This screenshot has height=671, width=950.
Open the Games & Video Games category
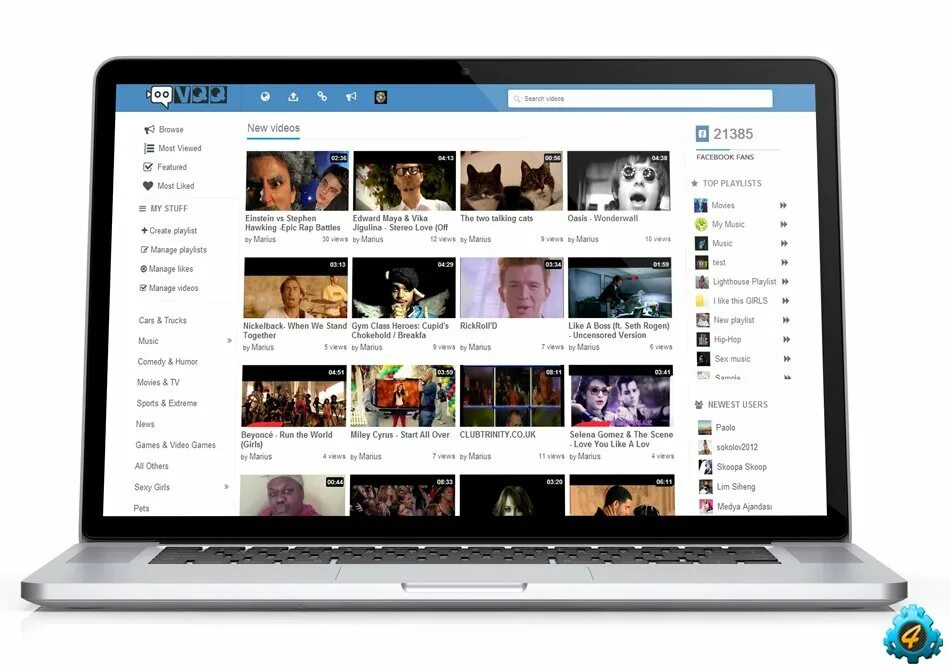[175, 445]
